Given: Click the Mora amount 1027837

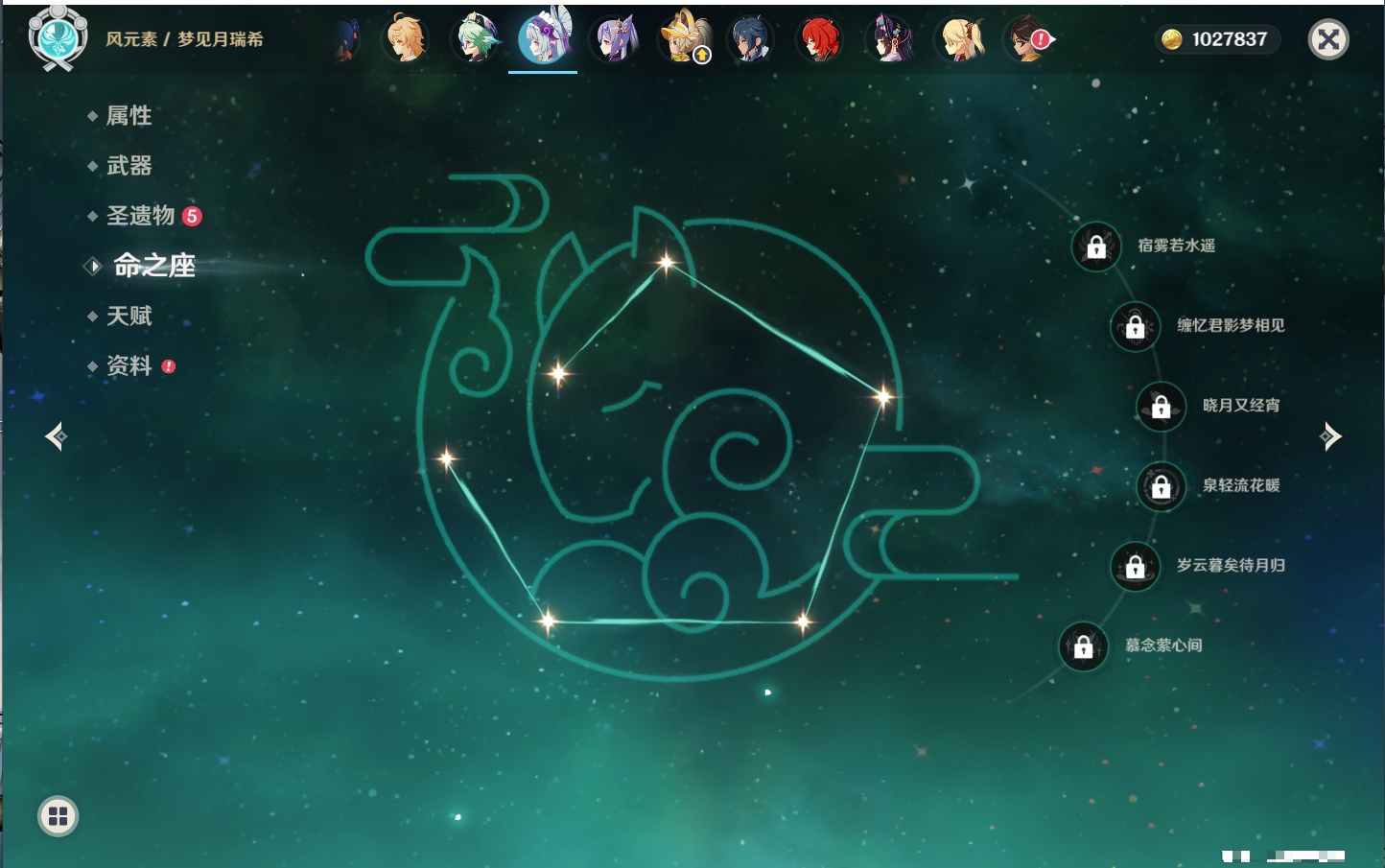Looking at the screenshot, I should [x=1230, y=39].
